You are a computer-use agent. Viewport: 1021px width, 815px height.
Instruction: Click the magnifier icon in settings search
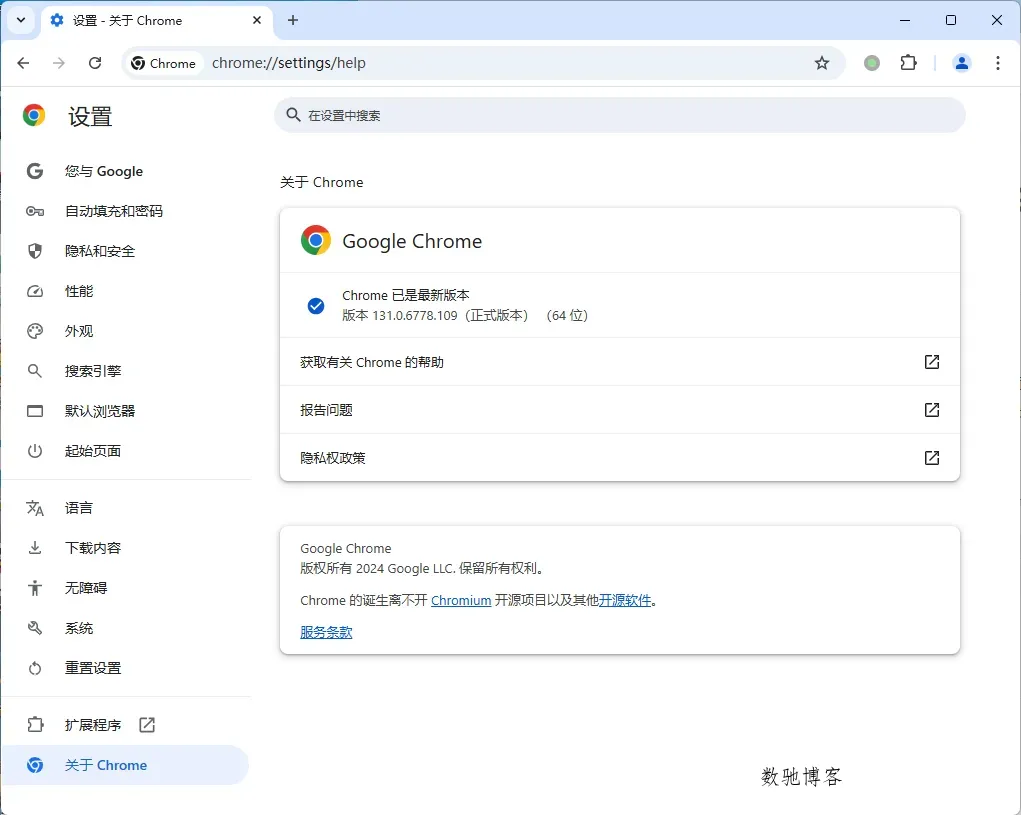[294, 115]
